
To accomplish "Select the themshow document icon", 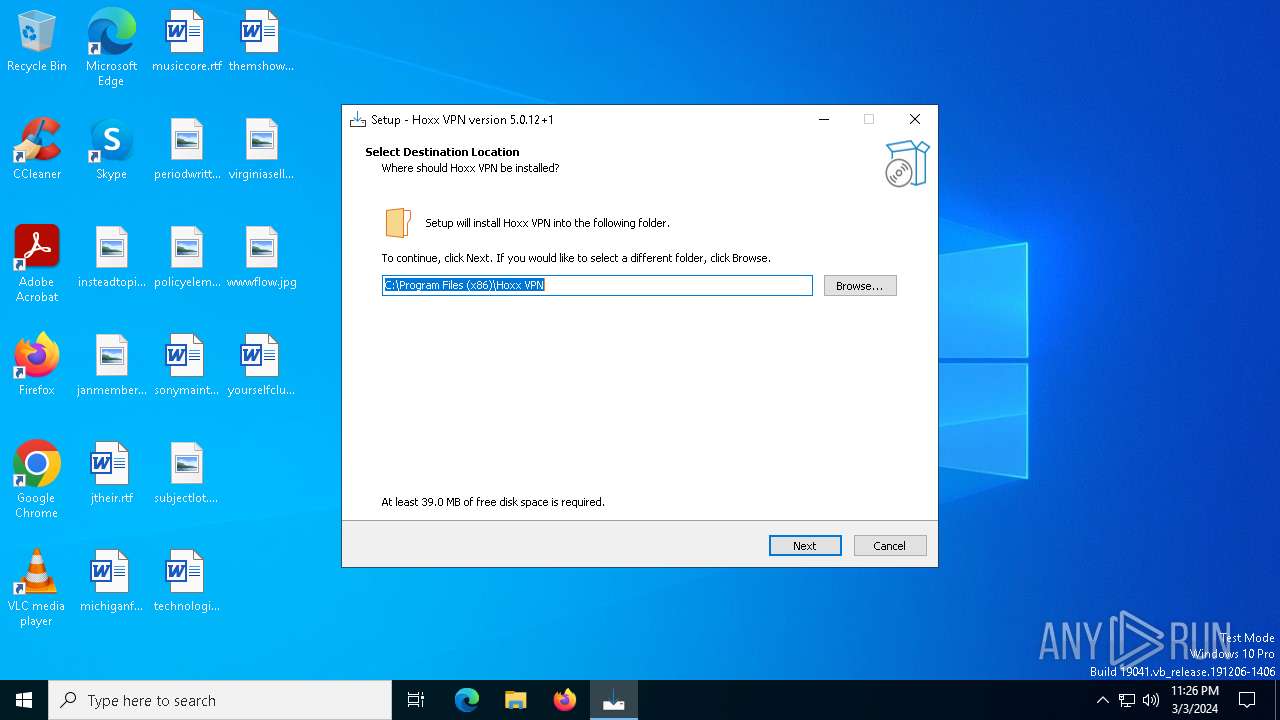I will (x=261, y=42).
